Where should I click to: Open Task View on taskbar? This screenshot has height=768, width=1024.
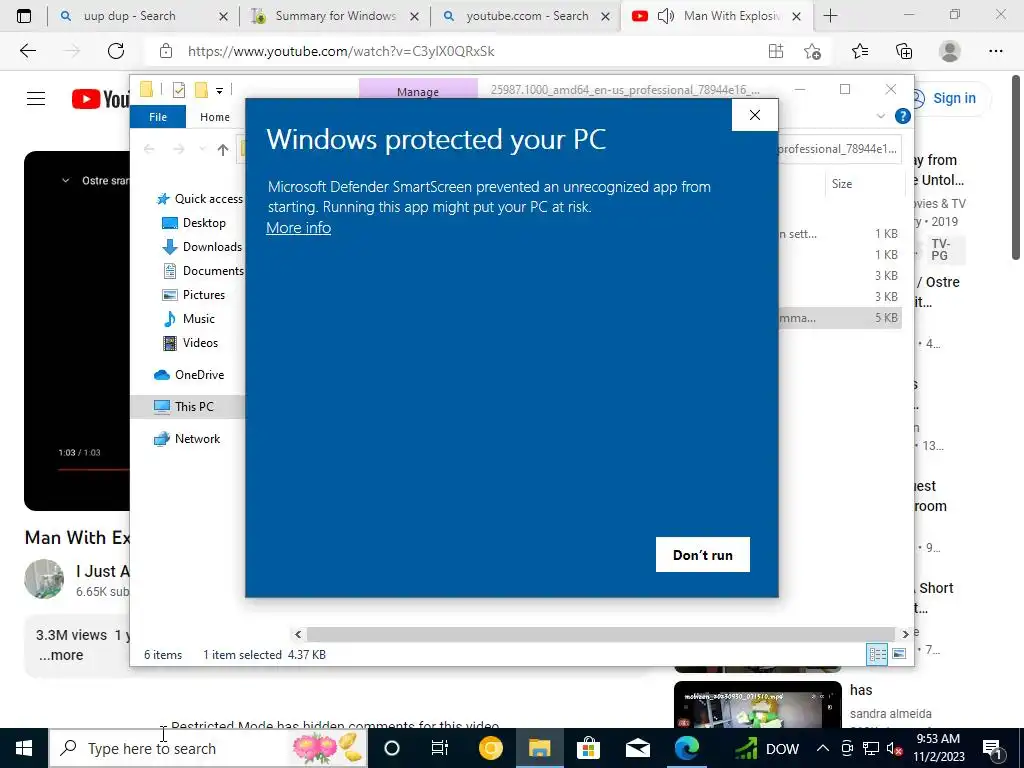pyautogui.click(x=440, y=748)
